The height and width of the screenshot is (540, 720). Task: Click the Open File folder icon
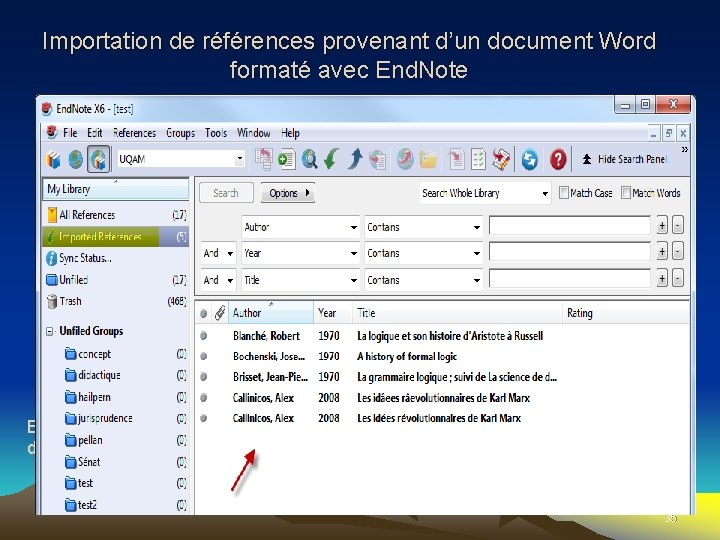[428, 160]
